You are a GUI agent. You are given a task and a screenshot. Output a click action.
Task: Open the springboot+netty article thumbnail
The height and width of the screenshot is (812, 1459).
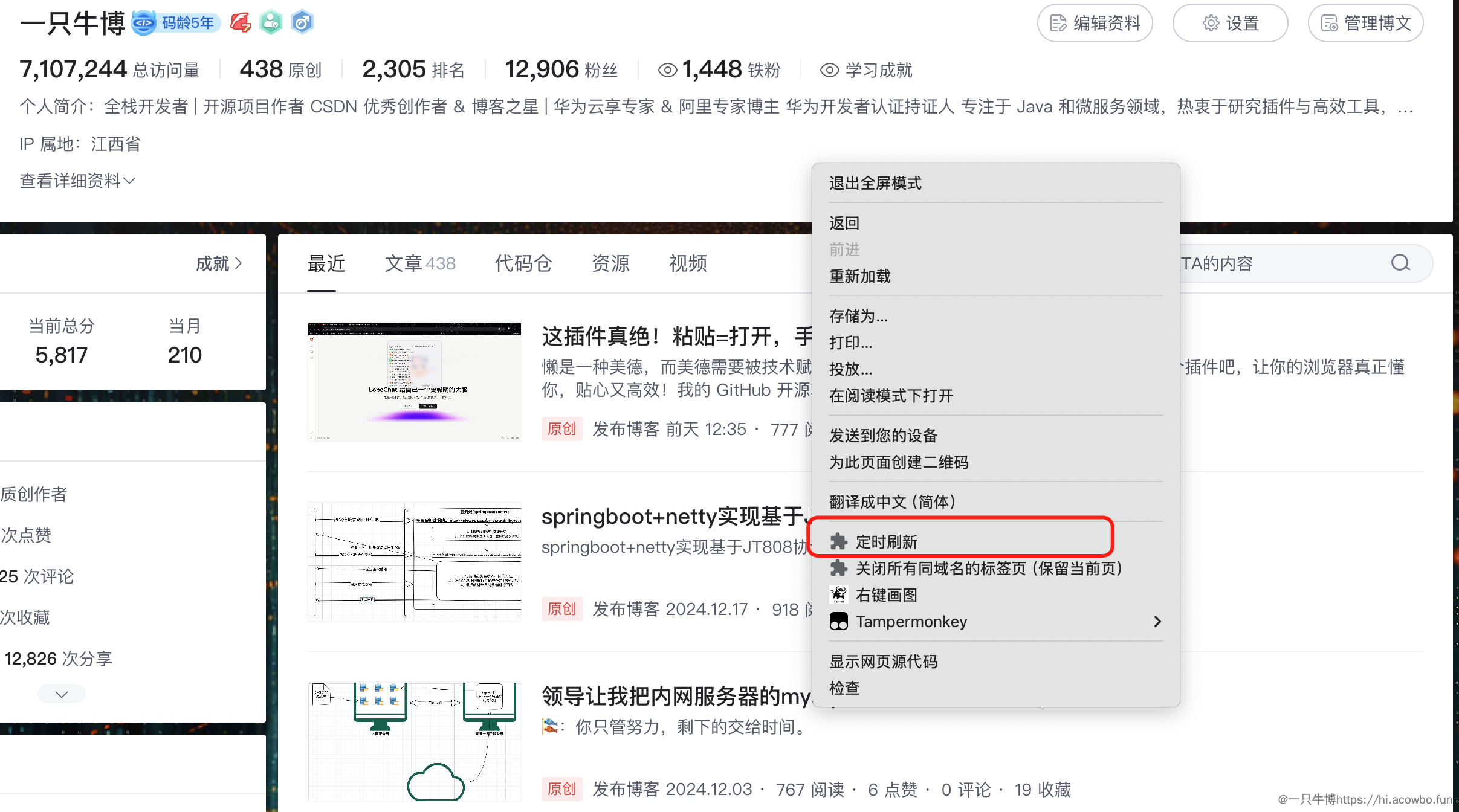tap(415, 561)
